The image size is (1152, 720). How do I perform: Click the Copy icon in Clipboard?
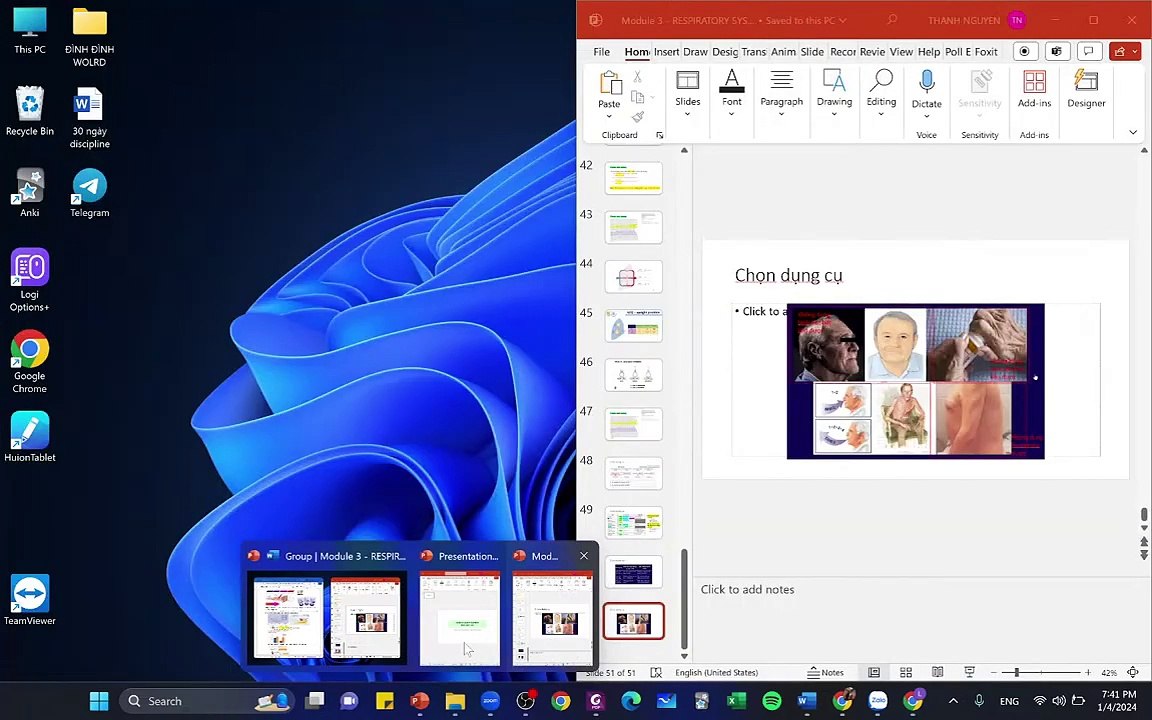(x=637, y=97)
